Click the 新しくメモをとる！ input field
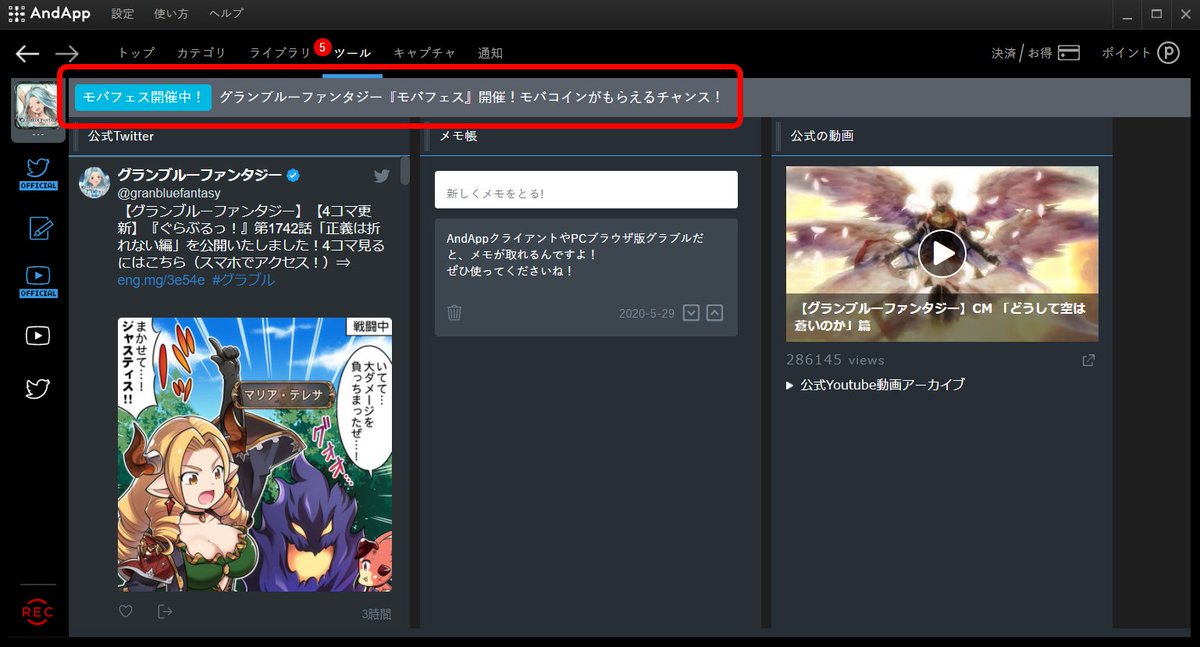Image resolution: width=1200 pixels, height=647 pixels. 586,190
